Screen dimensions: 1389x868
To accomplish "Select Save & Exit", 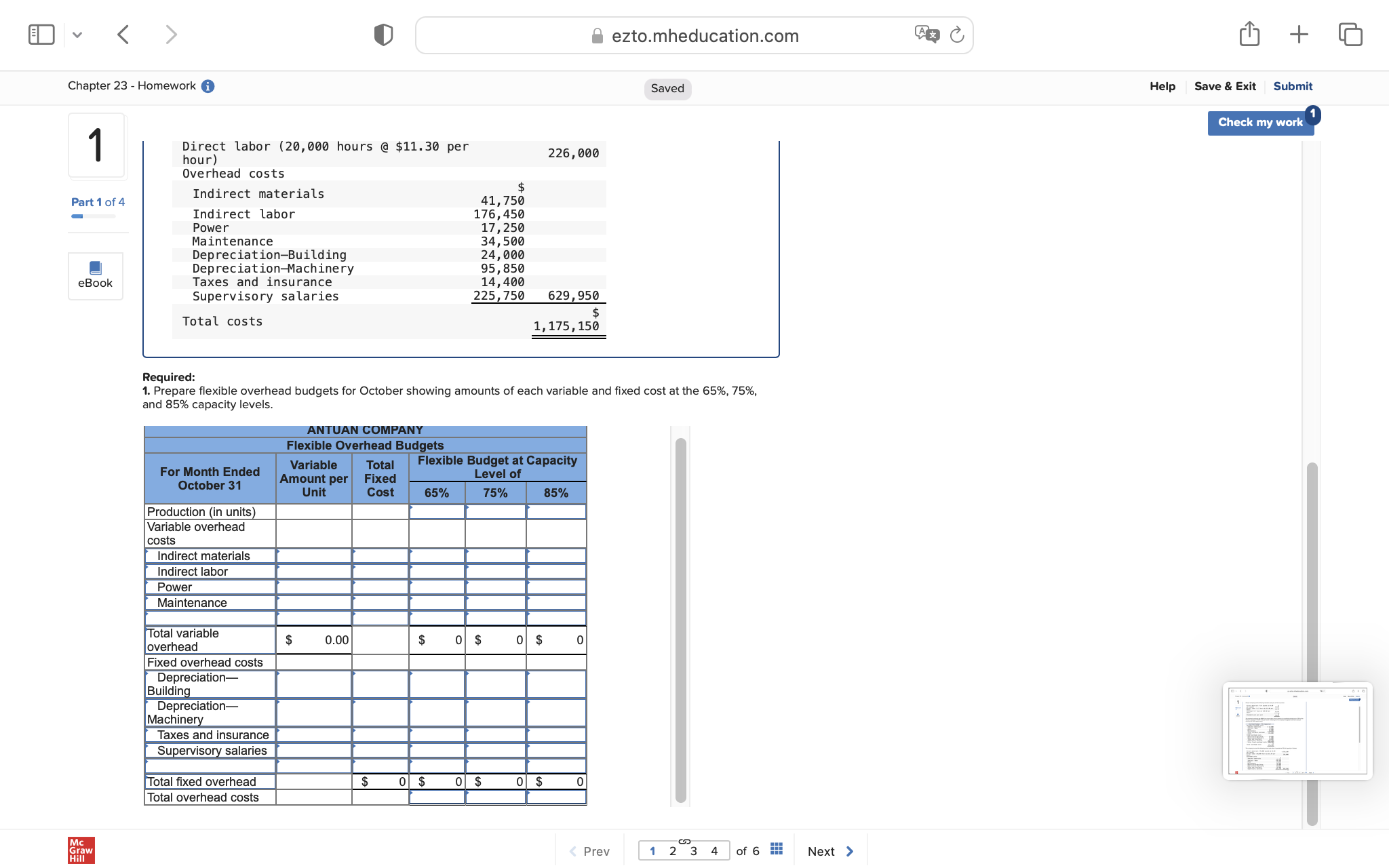I will [x=1225, y=86].
